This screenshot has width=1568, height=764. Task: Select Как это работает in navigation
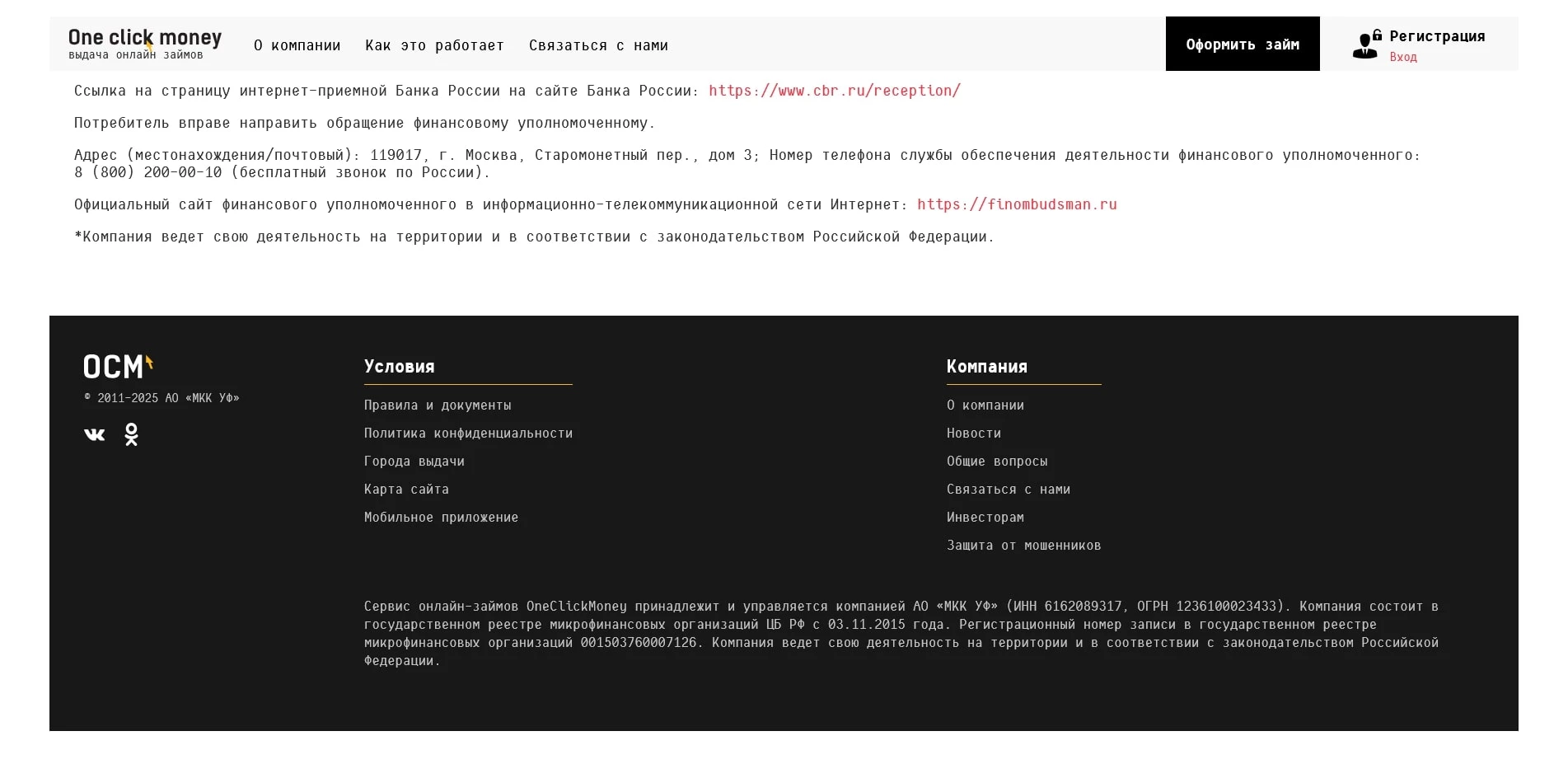tap(434, 45)
